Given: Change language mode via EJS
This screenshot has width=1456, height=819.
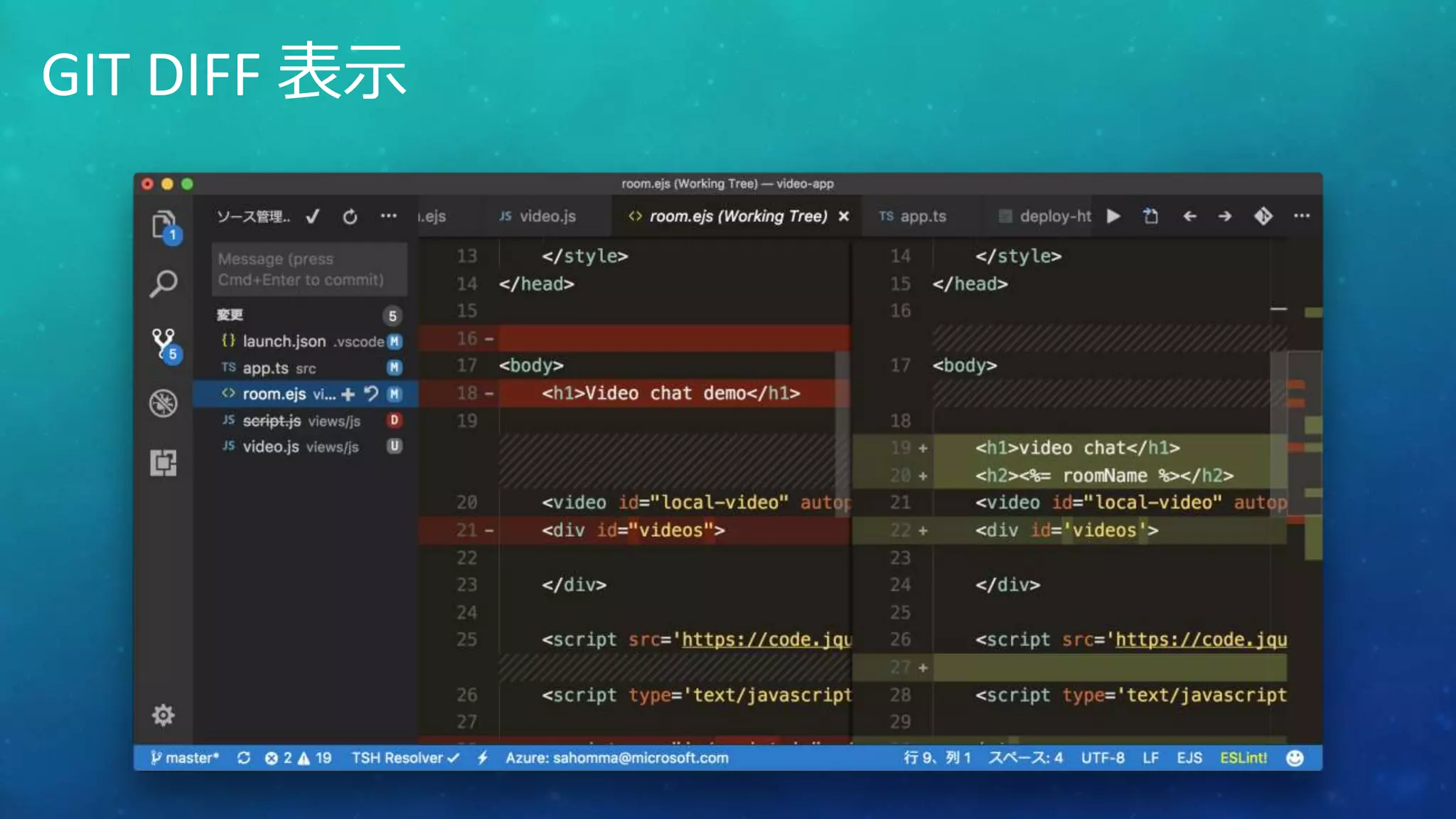Looking at the screenshot, I should [1189, 758].
